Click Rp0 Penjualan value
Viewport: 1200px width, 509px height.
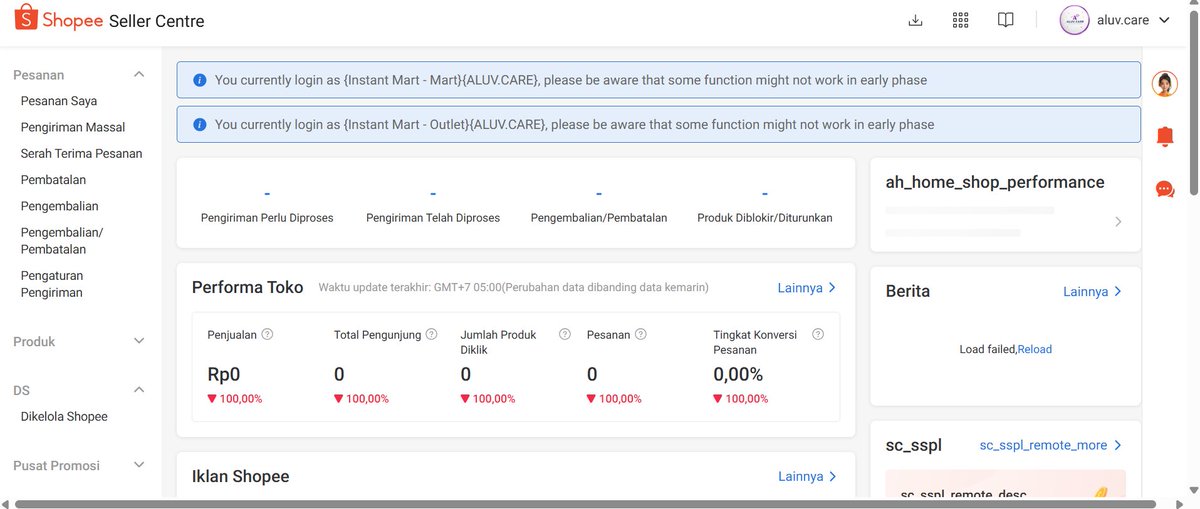click(224, 375)
